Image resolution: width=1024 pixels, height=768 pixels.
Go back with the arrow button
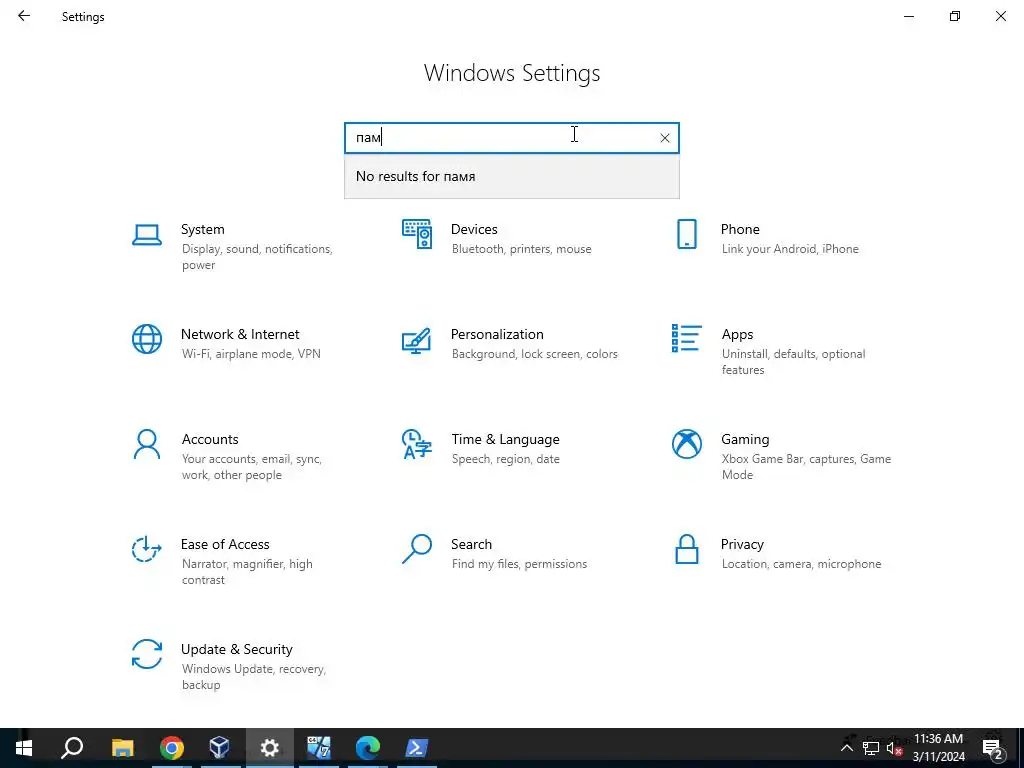(24, 16)
